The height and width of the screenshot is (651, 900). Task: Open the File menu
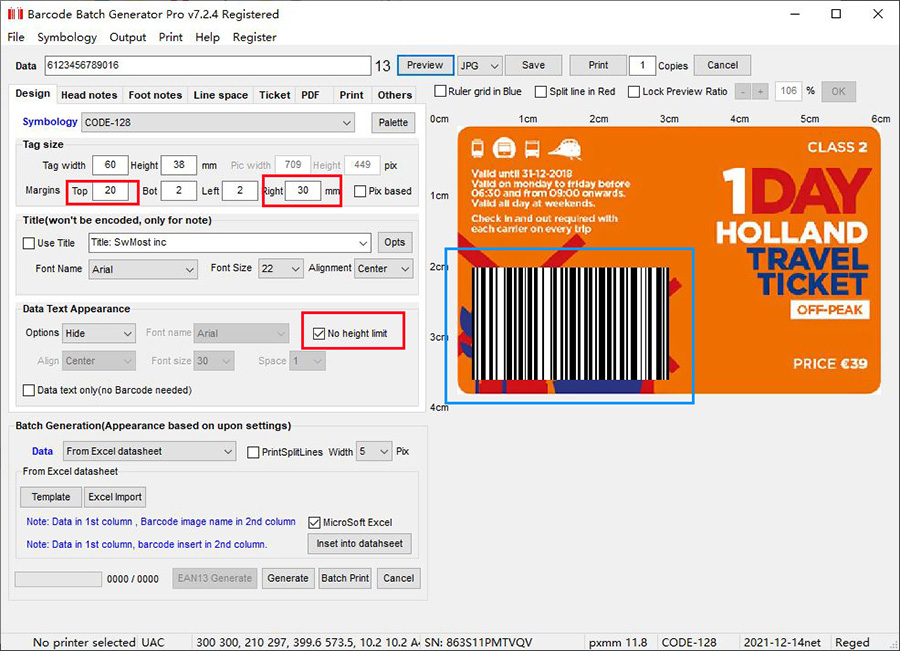16,37
